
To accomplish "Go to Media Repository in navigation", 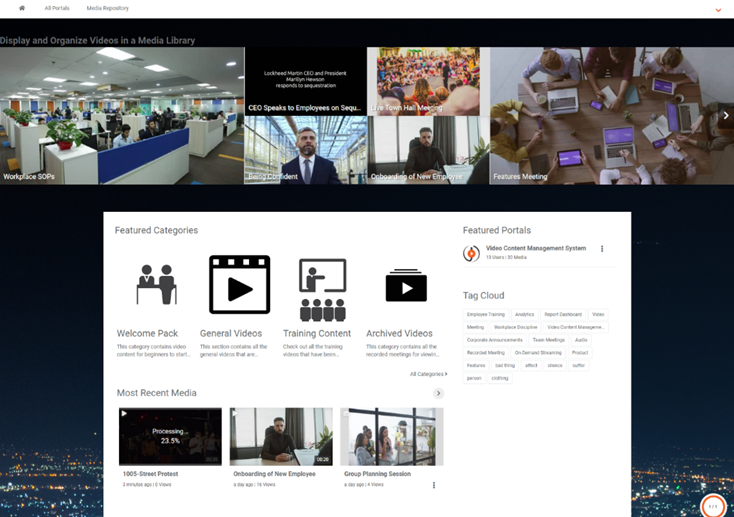I will coord(107,8).
